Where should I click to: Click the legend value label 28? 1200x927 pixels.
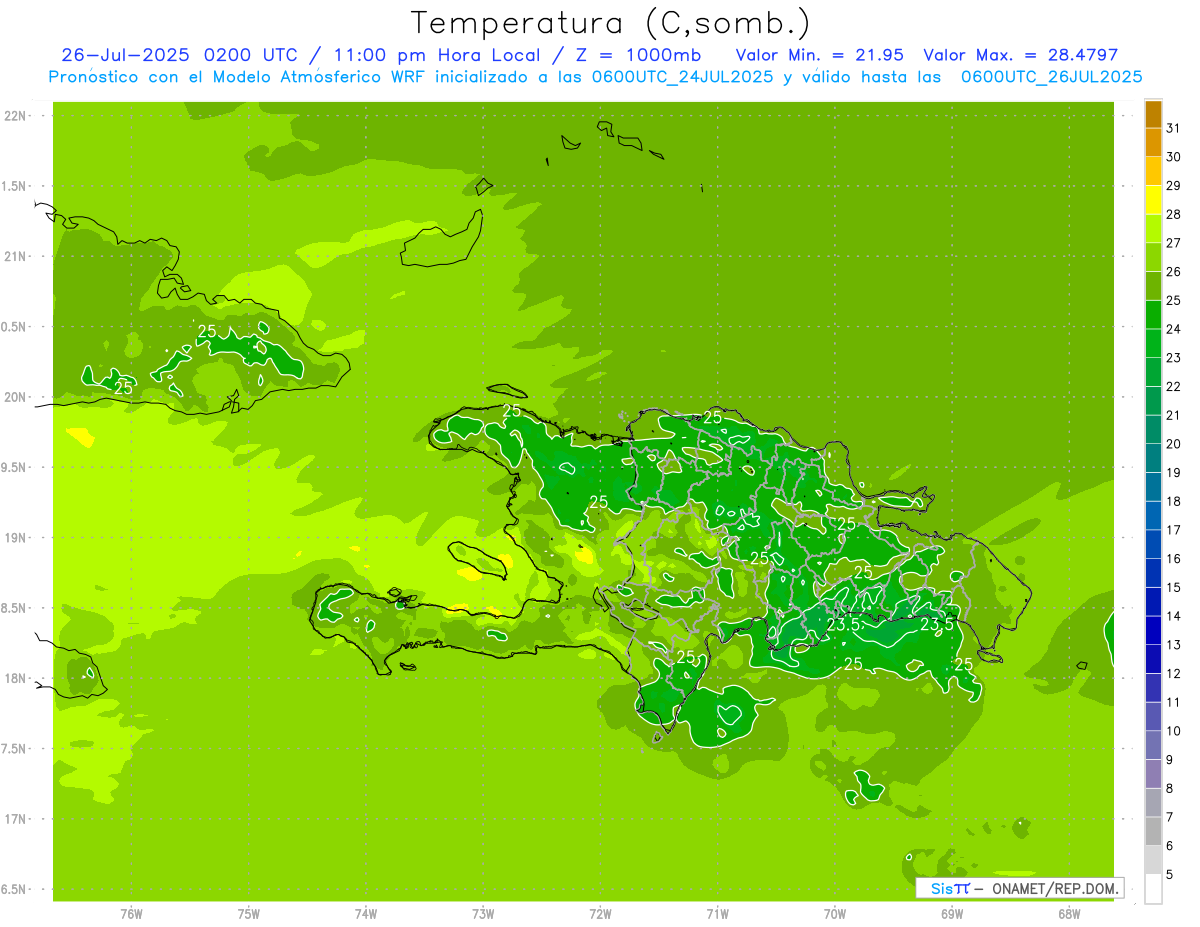[1173, 214]
